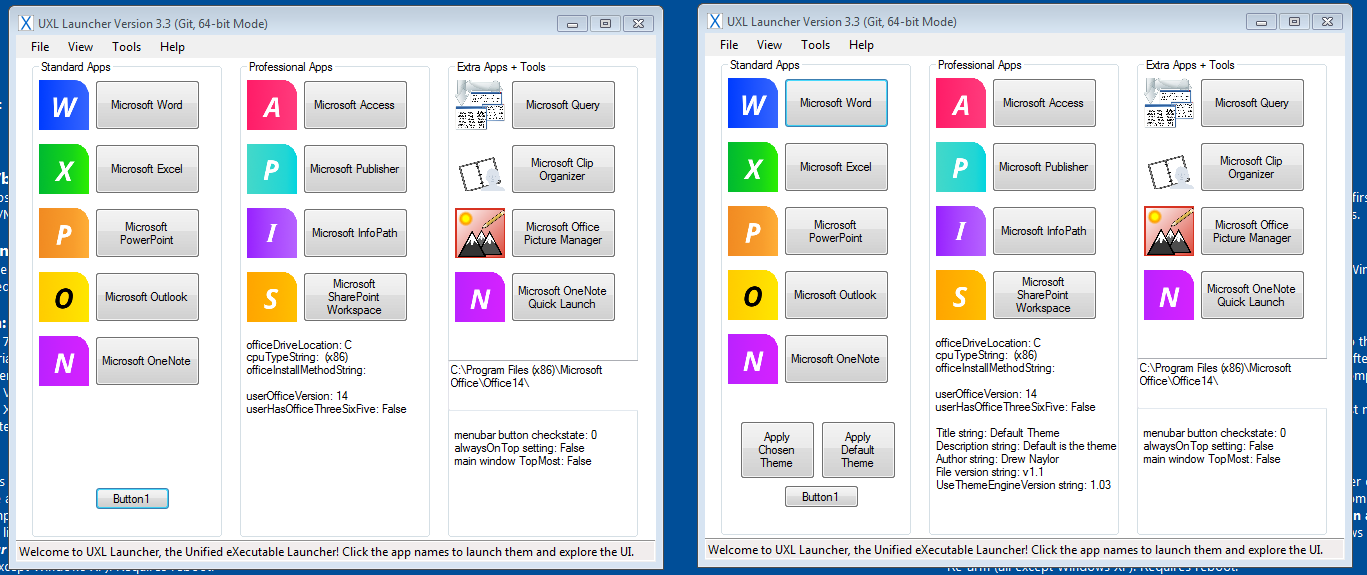Click the yellow Outlook icon in left window

[x=64, y=297]
